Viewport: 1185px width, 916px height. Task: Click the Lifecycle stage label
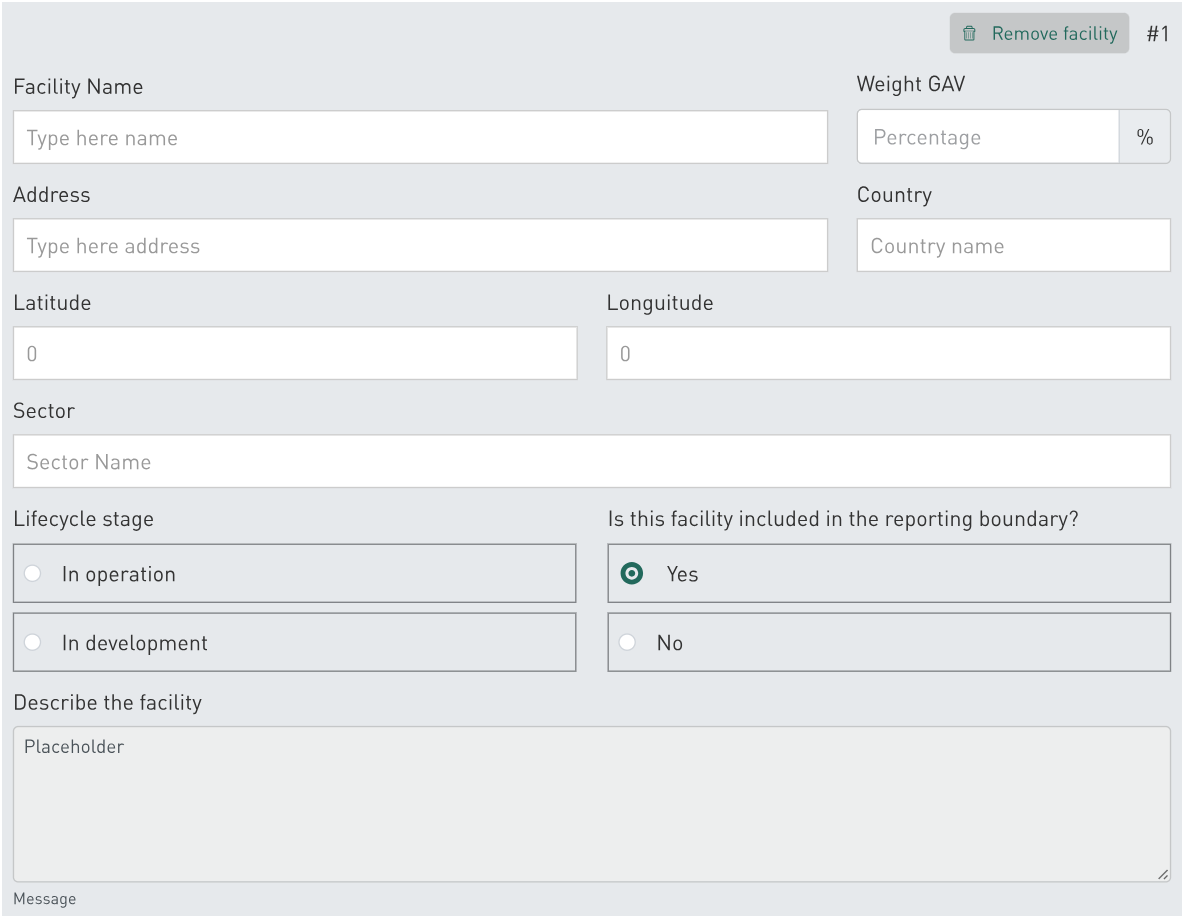point(84,519)
